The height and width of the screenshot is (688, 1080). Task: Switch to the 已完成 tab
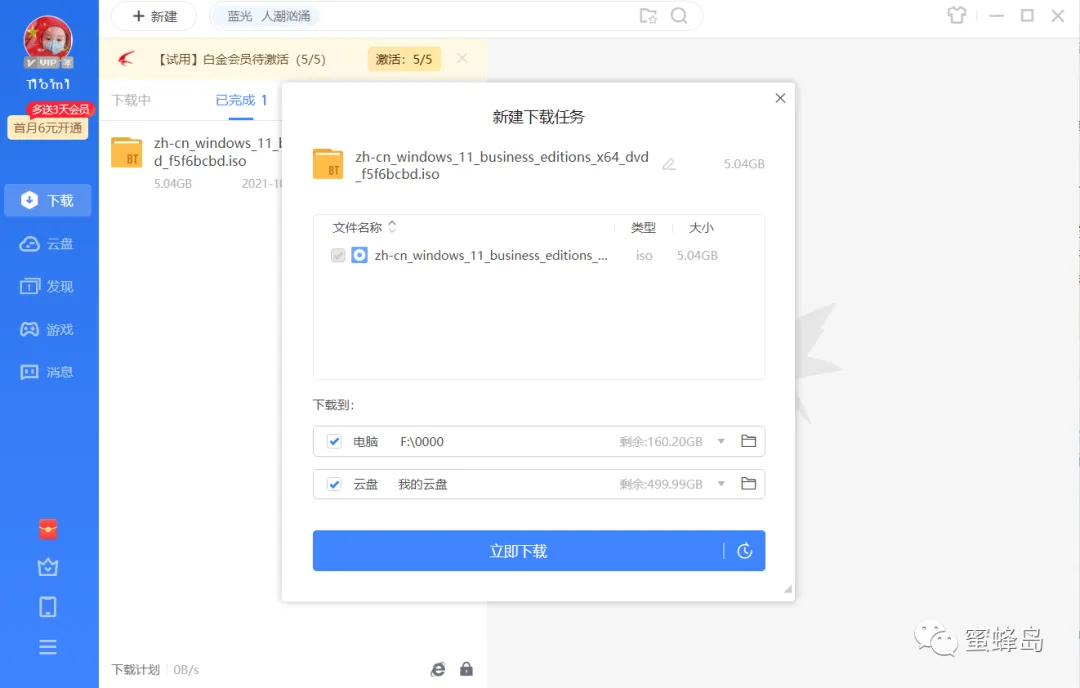pos(241,101)
